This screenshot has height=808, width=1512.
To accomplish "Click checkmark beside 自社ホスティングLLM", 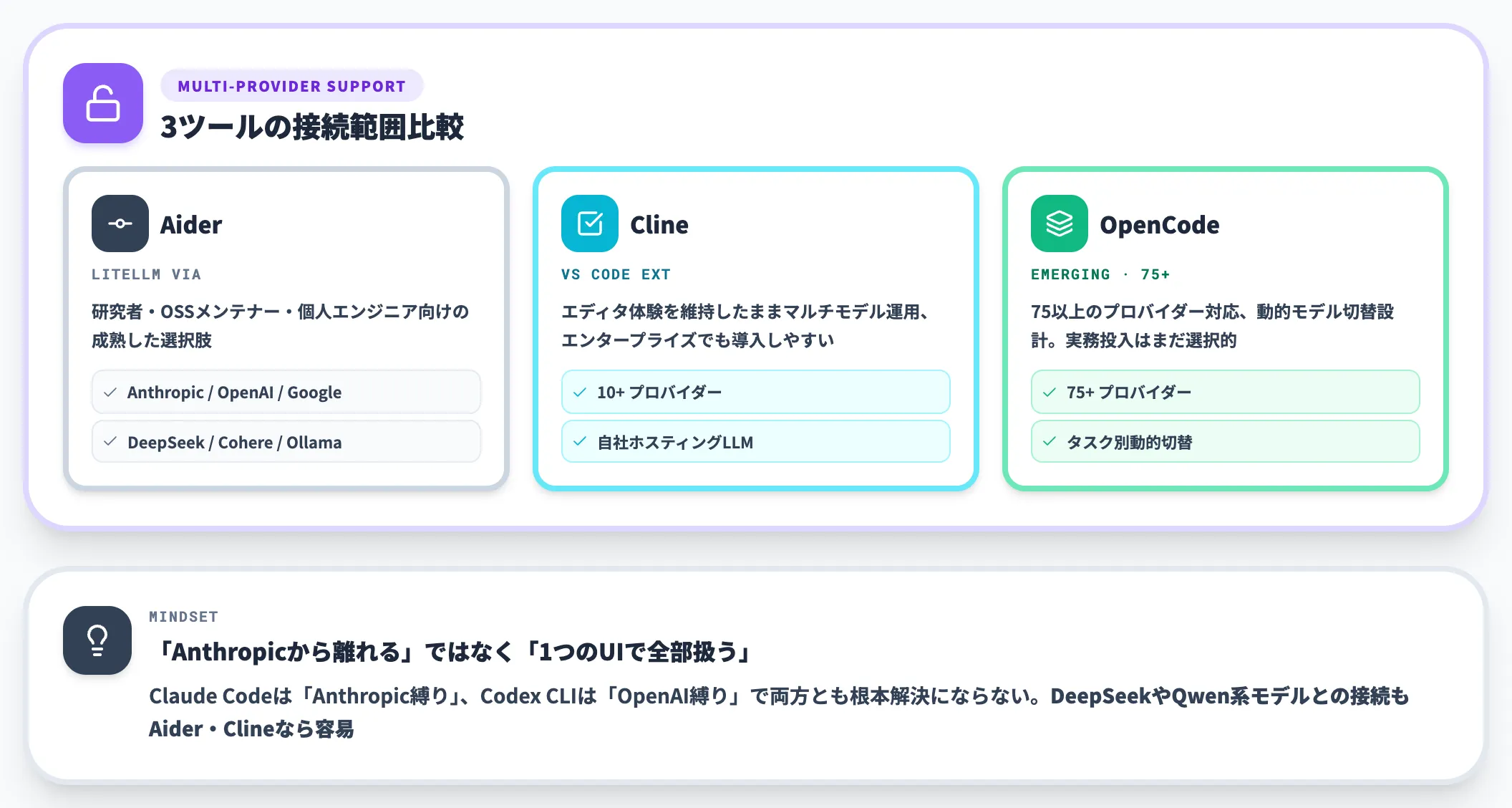I will [x=580, y=441].
